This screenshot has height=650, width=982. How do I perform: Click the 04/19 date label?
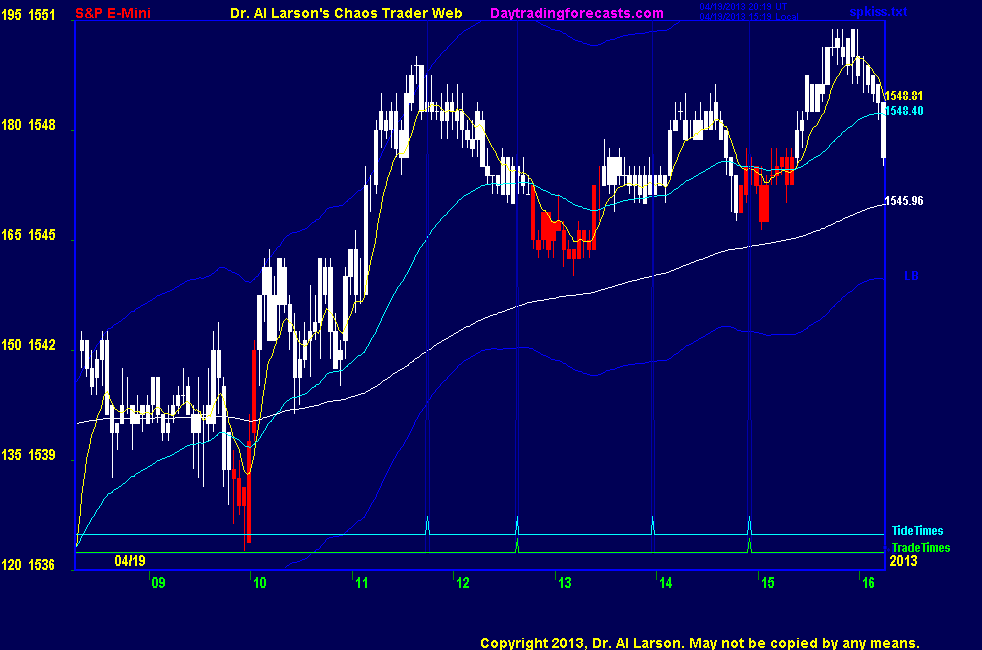[130, 561]
